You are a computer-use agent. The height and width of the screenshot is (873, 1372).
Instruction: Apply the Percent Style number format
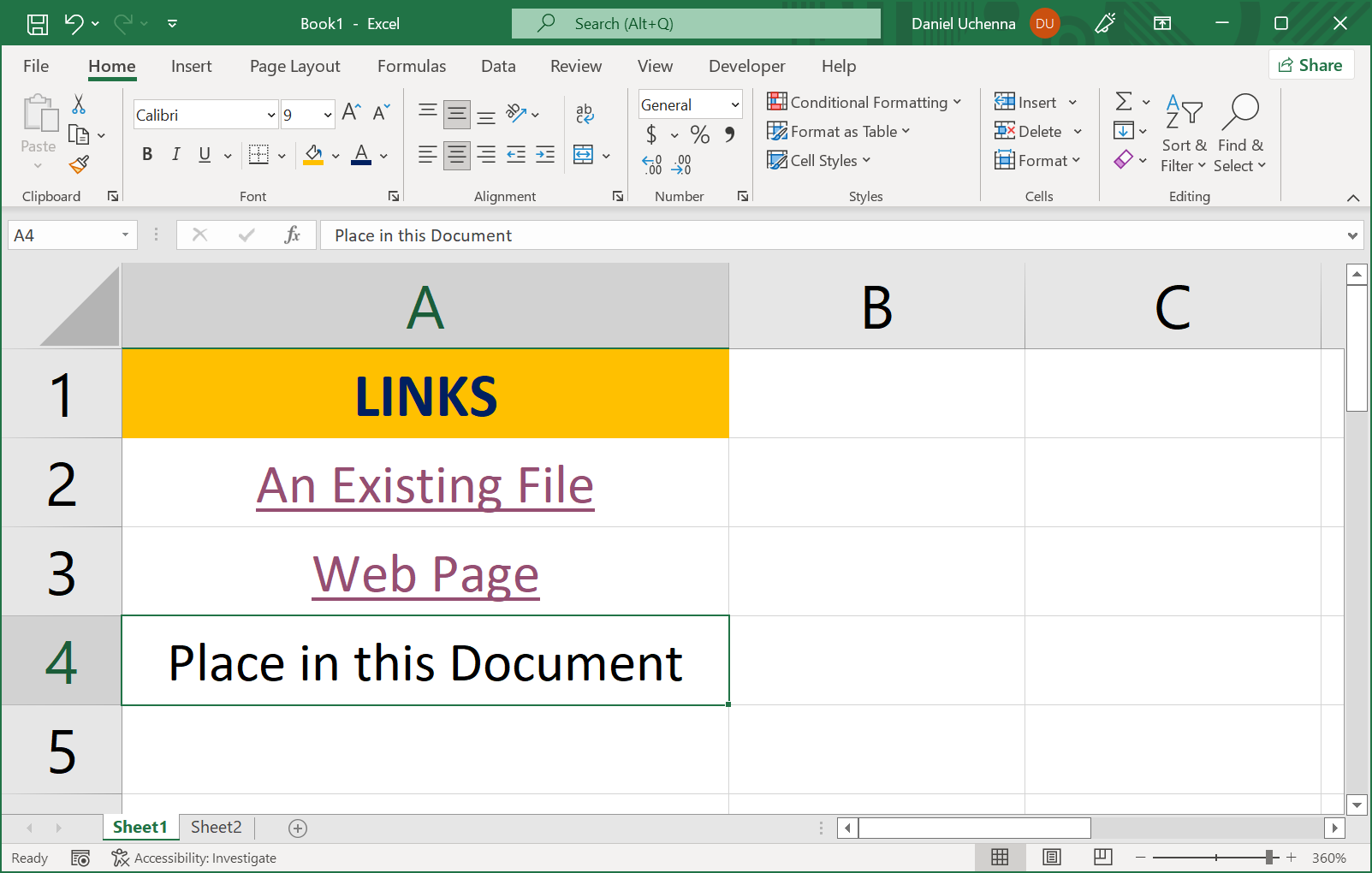(x=699, y=134)
